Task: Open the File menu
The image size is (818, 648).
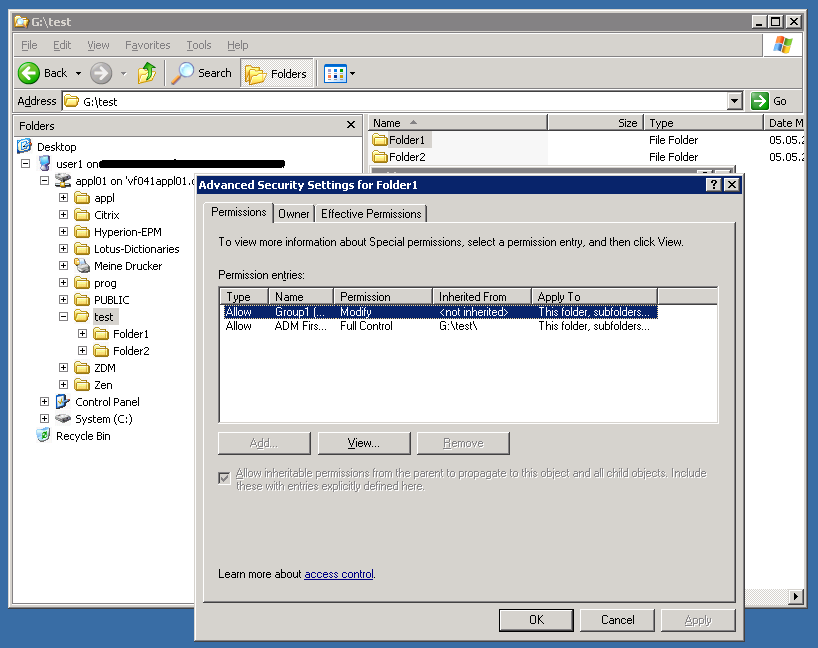Action: coord(29,45)
